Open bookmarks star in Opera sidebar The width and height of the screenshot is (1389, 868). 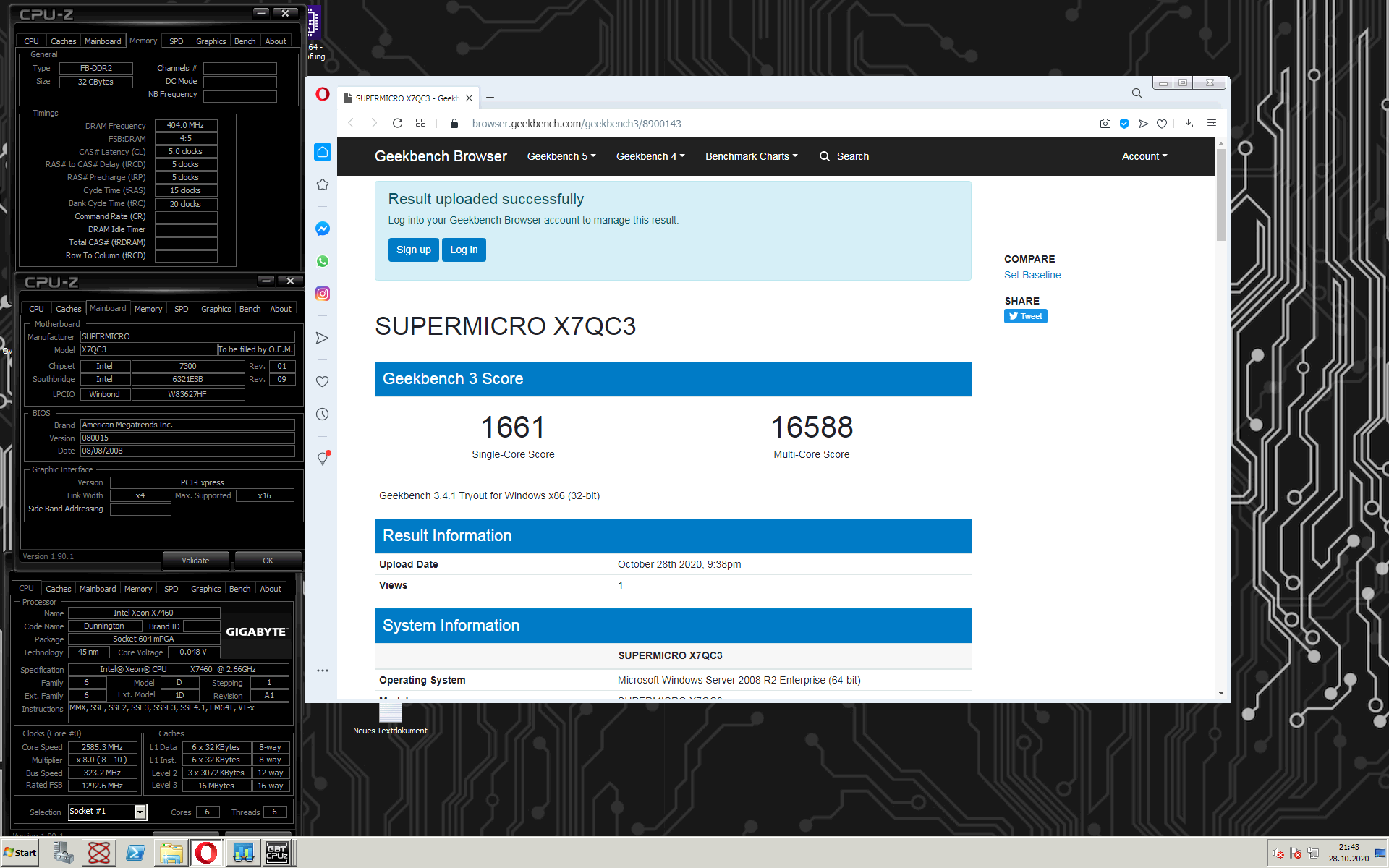point(323,184)
